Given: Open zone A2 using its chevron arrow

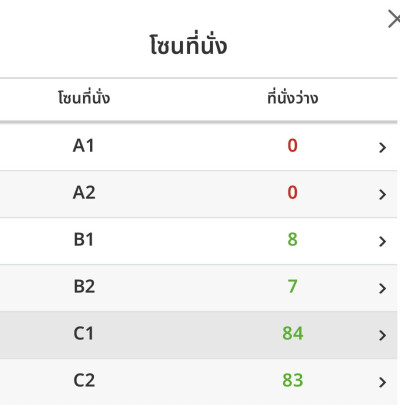Looking at the screenshot, I should tap(382, 194).
